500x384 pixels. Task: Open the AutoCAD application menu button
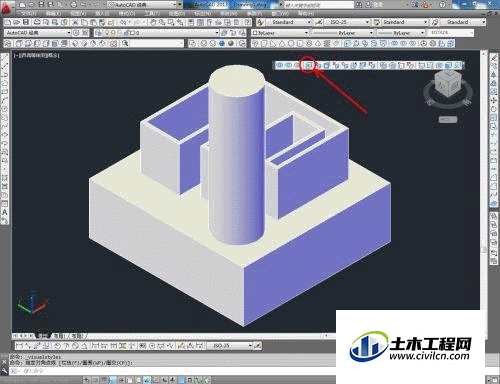pyautogui.click(x=7, y=7)
